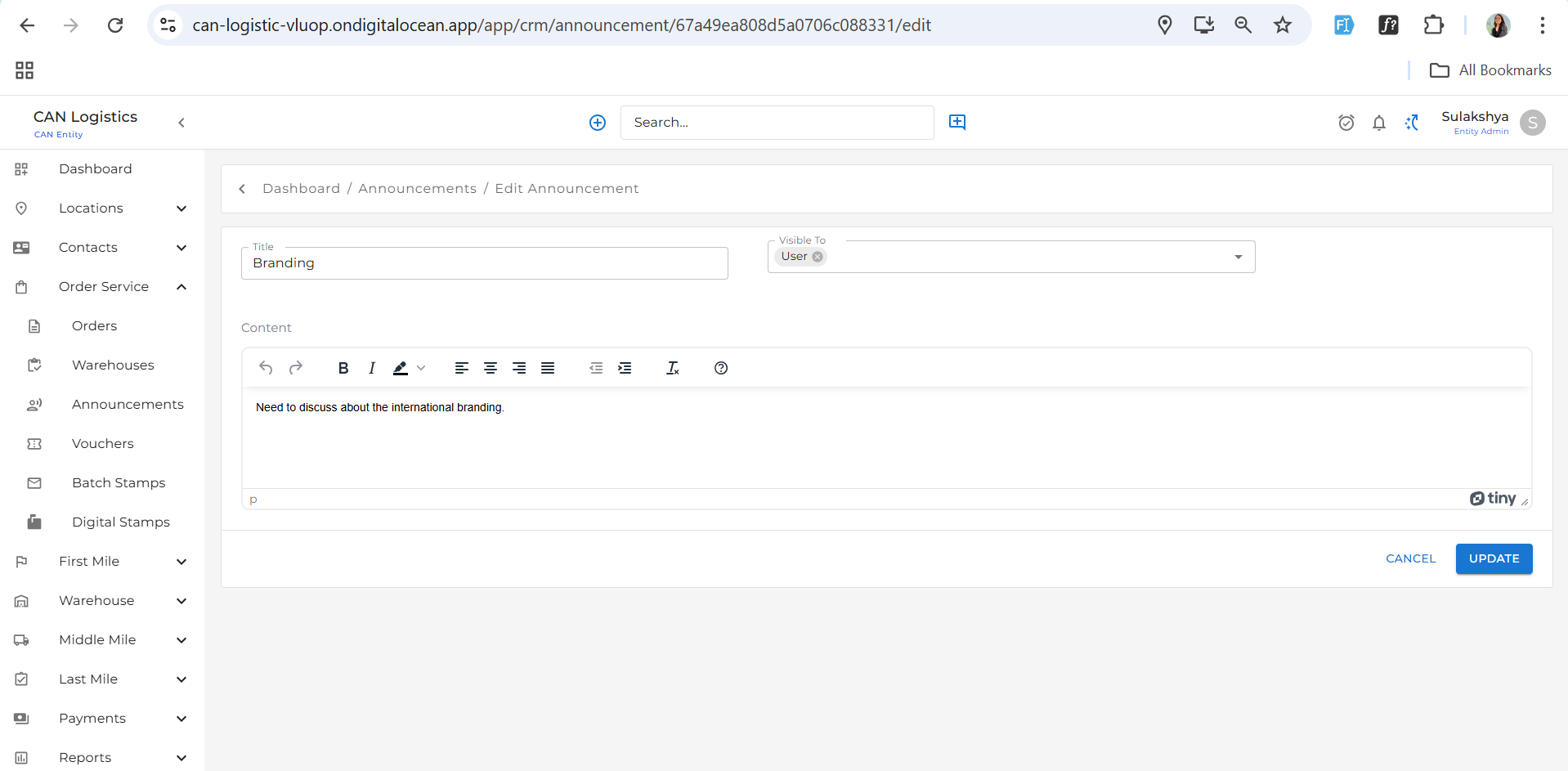Open browser extensions puzzle icon
The width and height of the screenshot is (1568, 771).
point(1433,25)
